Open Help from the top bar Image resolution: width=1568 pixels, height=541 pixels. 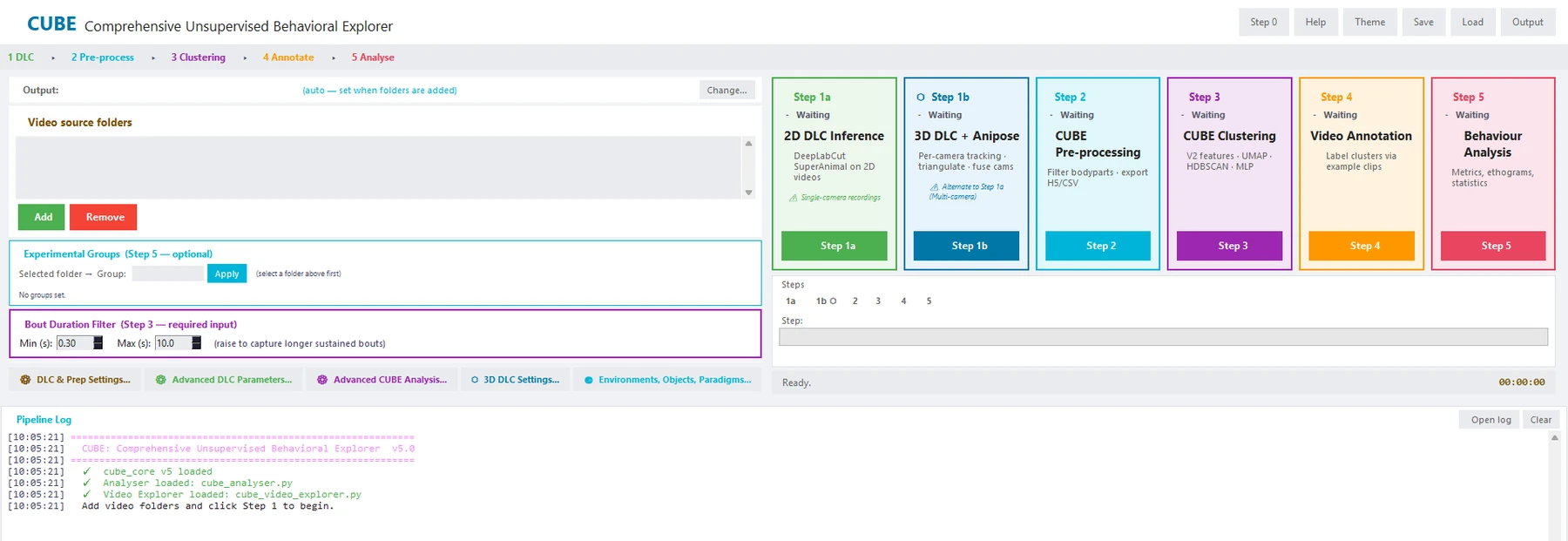(x=1315, y=22)
